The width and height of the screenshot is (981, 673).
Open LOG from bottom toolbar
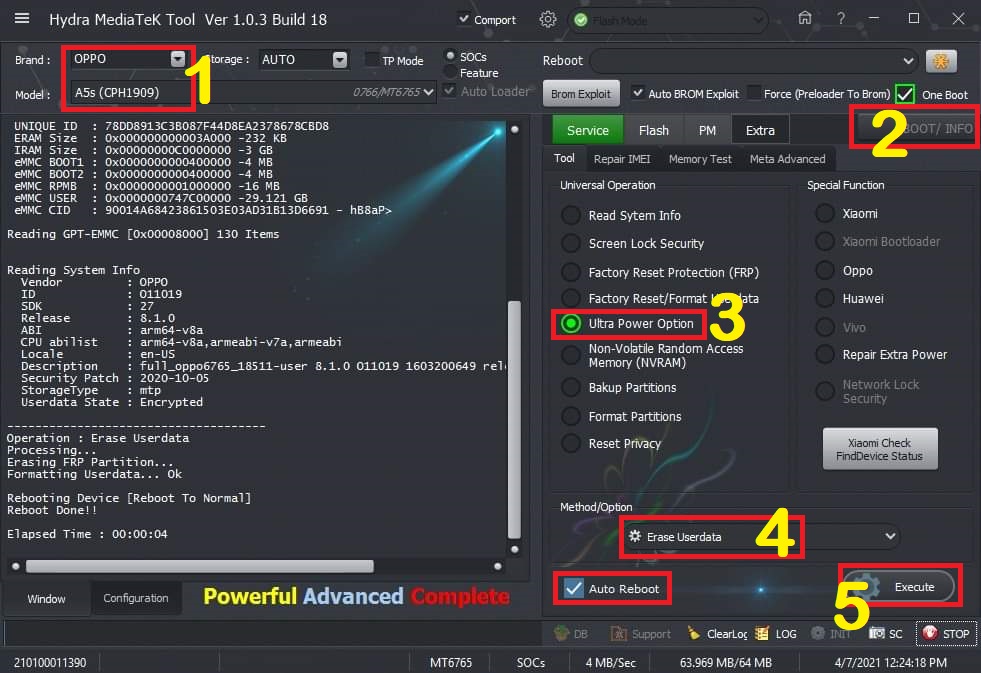point(776,634)
